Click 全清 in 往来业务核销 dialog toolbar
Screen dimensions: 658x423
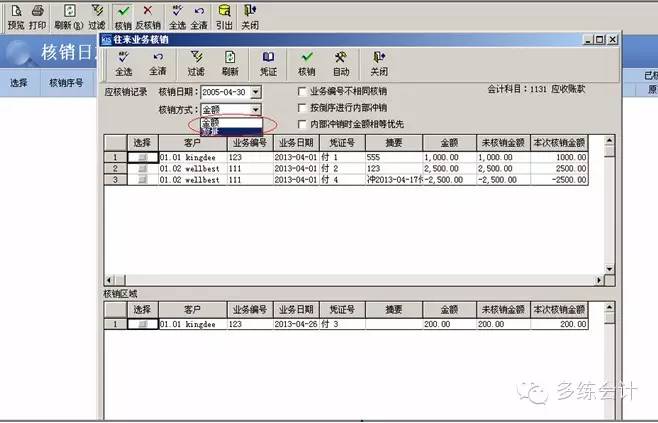pyautogui.click(x=158, y=64)
